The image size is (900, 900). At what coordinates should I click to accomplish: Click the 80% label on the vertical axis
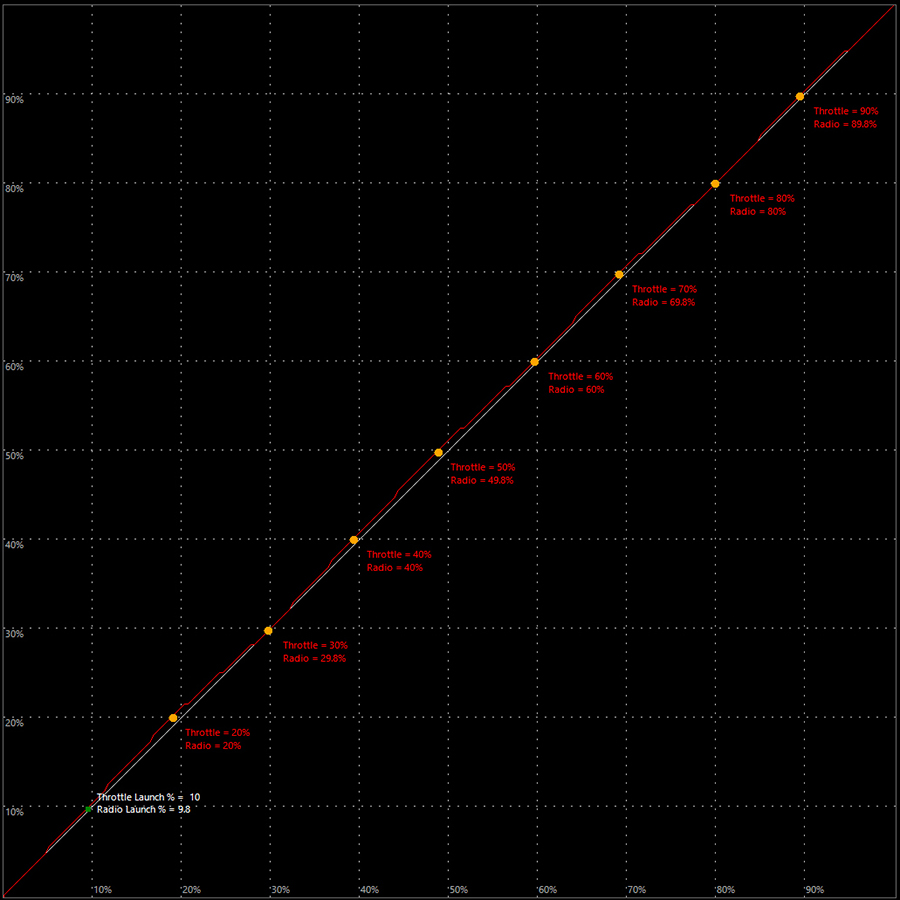coord(14,189)
